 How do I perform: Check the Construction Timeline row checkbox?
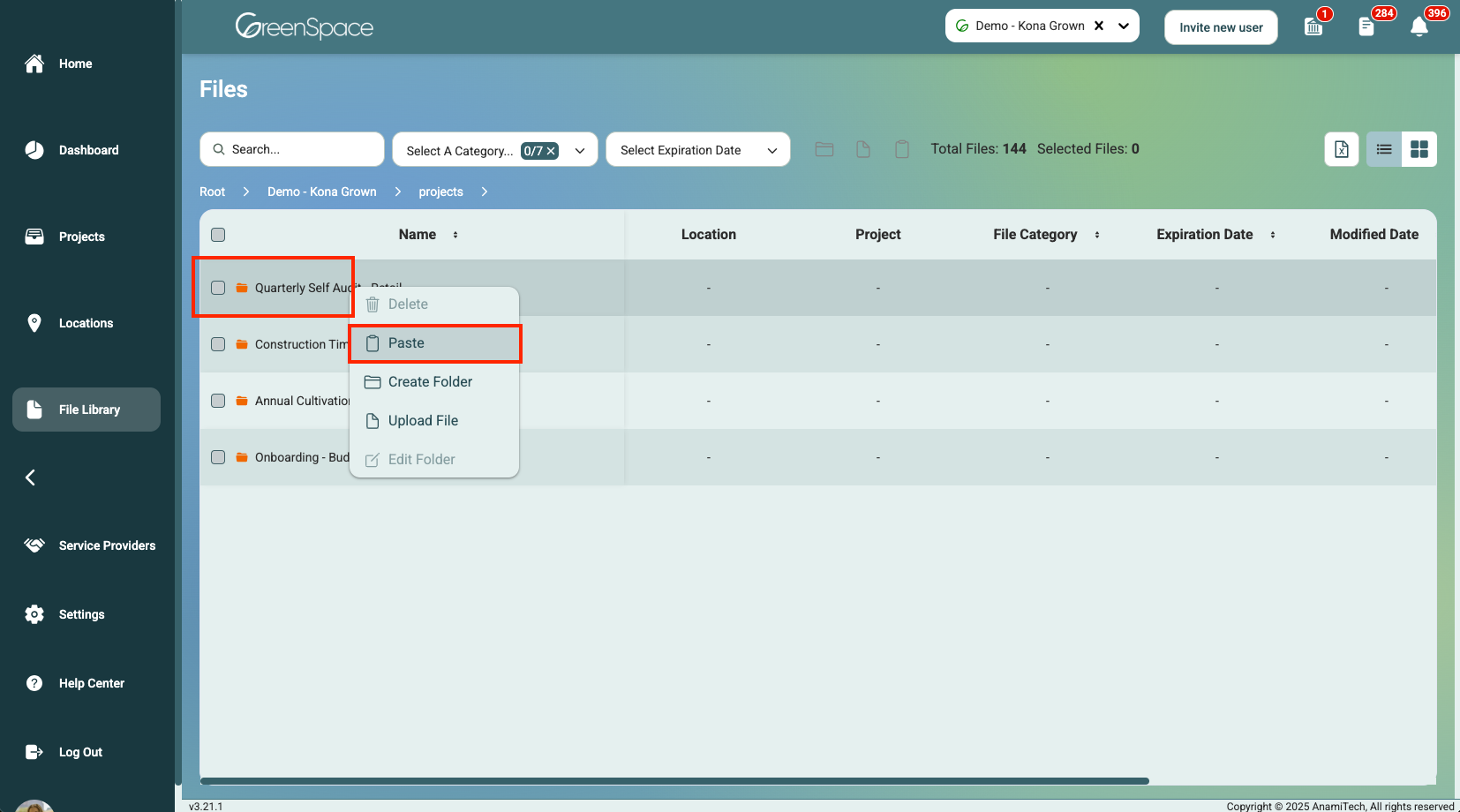(x=218, y=344)
